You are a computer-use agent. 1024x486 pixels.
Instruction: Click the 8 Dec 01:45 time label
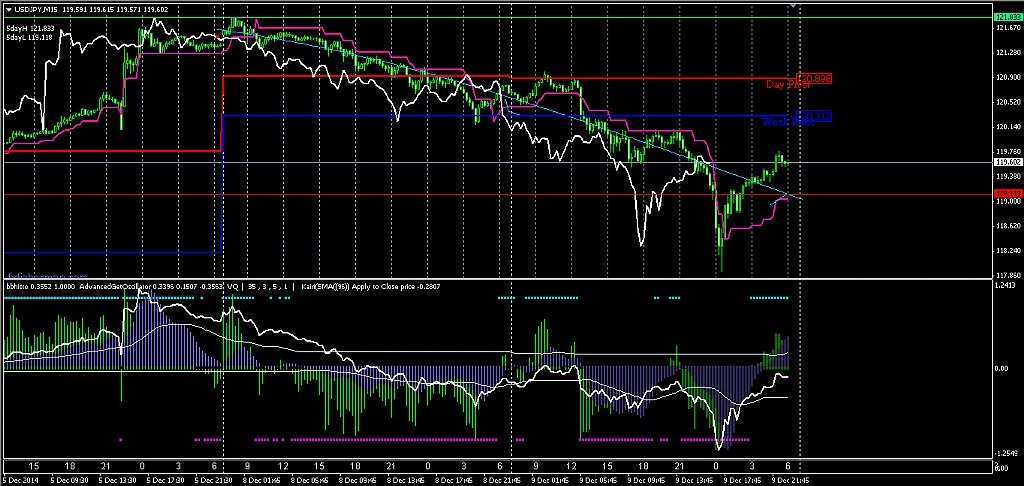[x=259, y=478]
